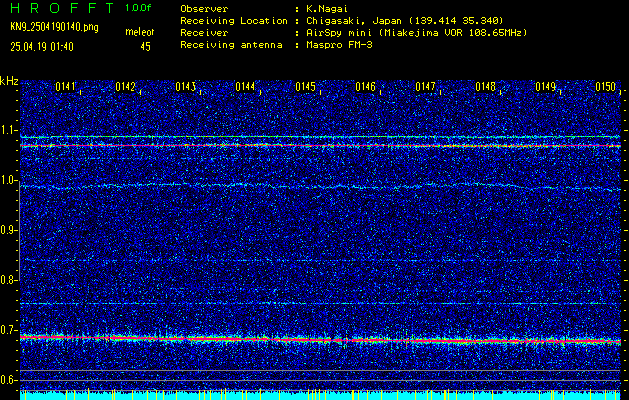This screenshot has width=629, height=400.
Task: Click the 0.8 frequency axis label
Action: tap(9, 280)
